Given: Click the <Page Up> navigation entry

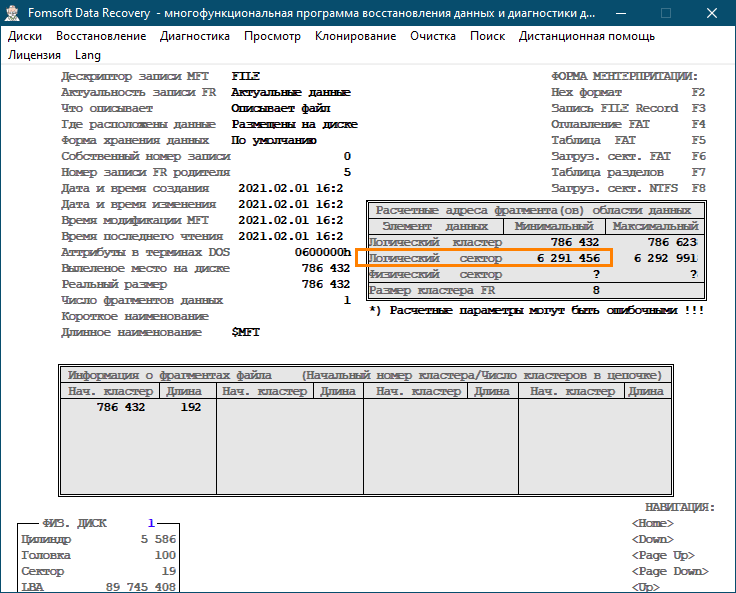Looking at the screenshot, I should coord(663,555).
